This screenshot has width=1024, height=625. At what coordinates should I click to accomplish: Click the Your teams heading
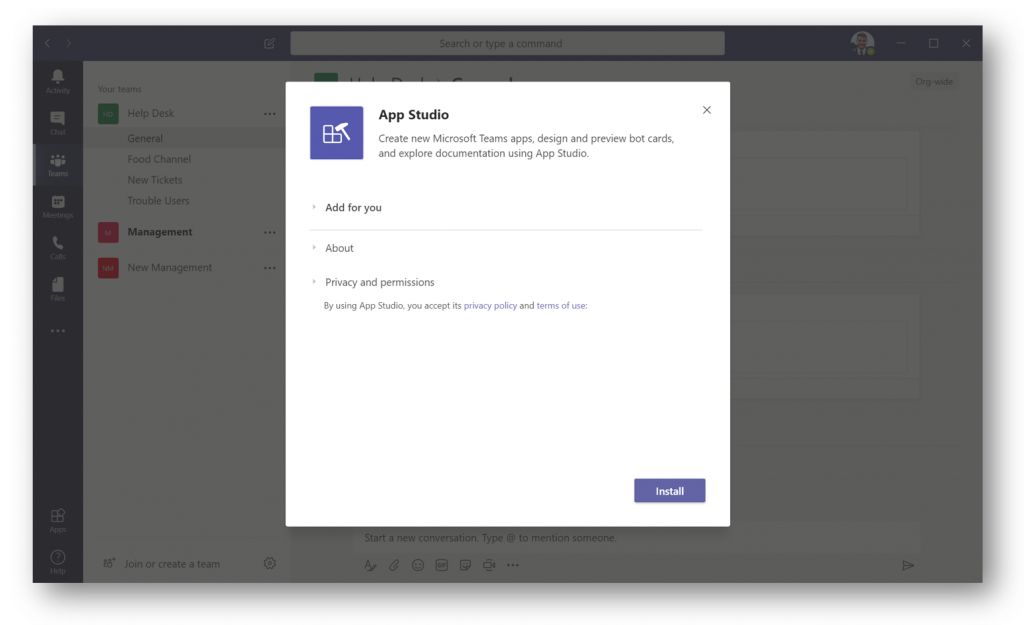120,89
